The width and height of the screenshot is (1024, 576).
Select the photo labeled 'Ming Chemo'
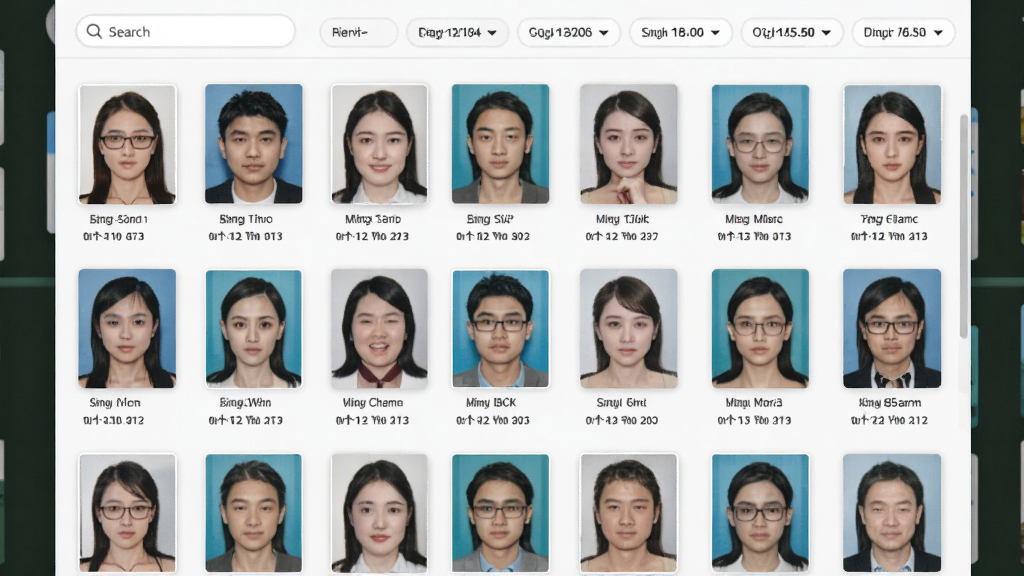379,328
